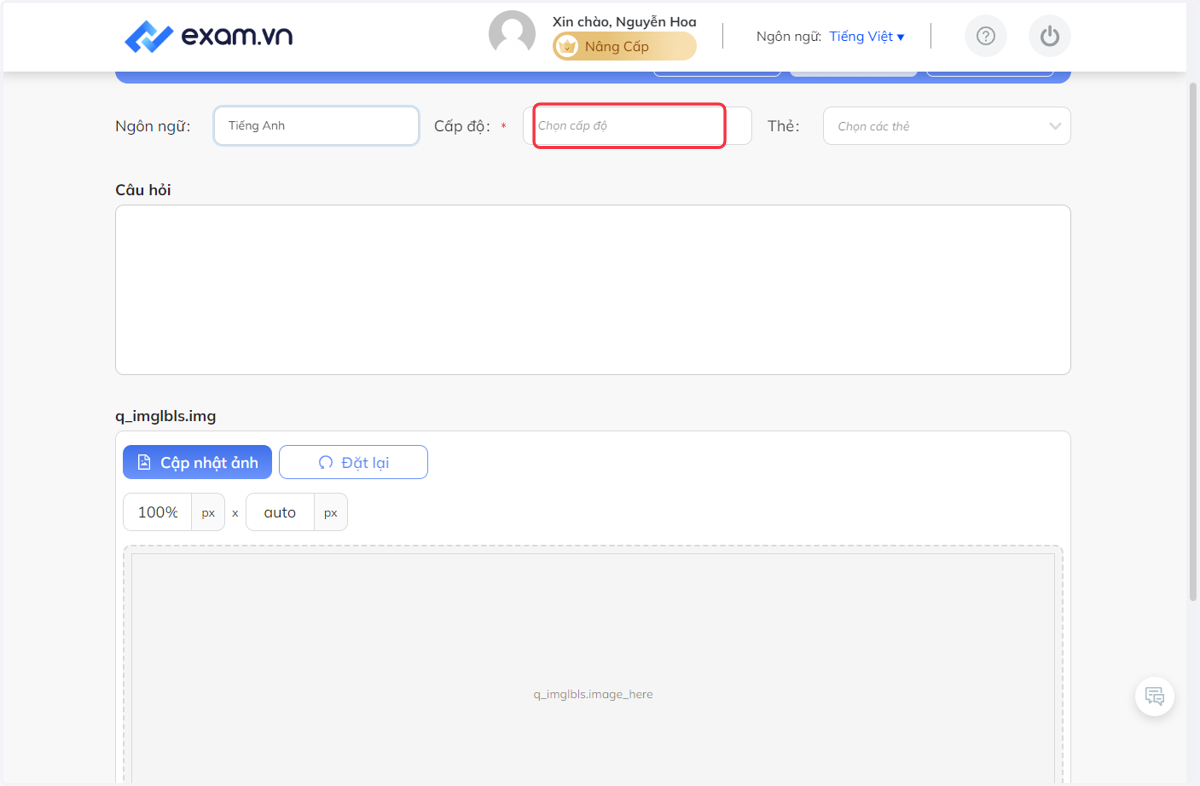
Task: Click the image drop area placeholder
Action: [593, 668]
